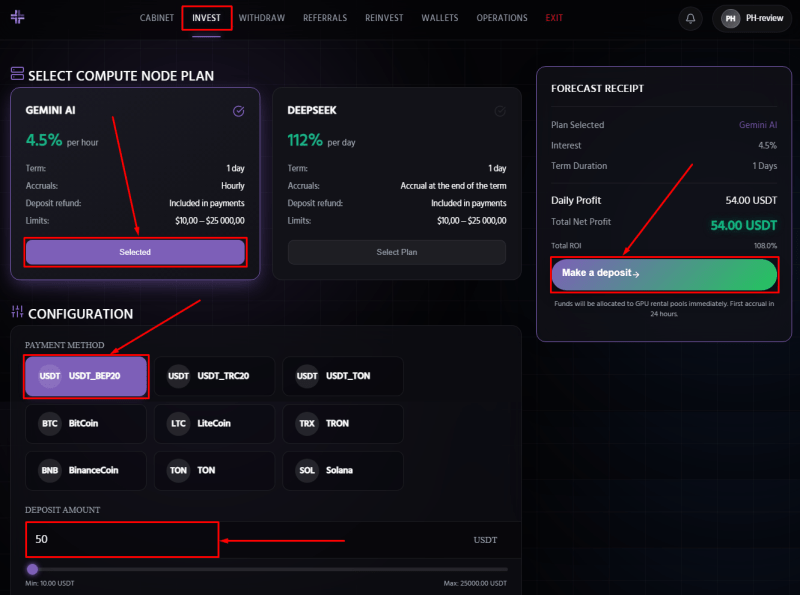Select the SOL Solana payment icon

(x=306, y=471)
